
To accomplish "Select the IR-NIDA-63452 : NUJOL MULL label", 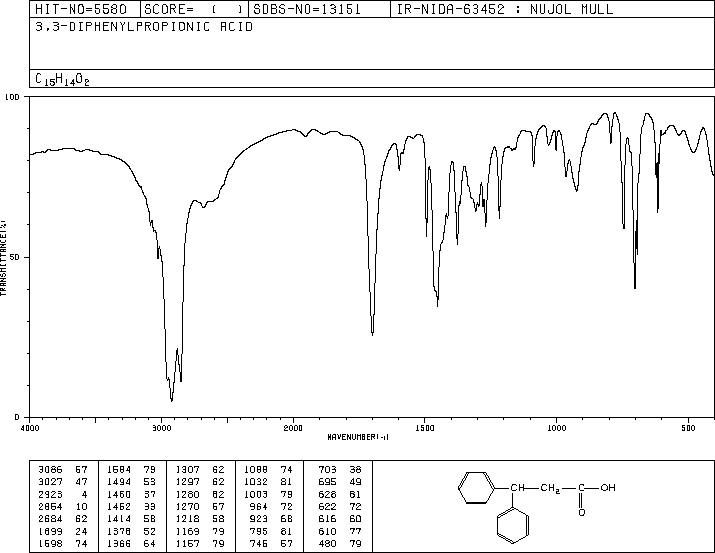I will (x=505, y=10).
